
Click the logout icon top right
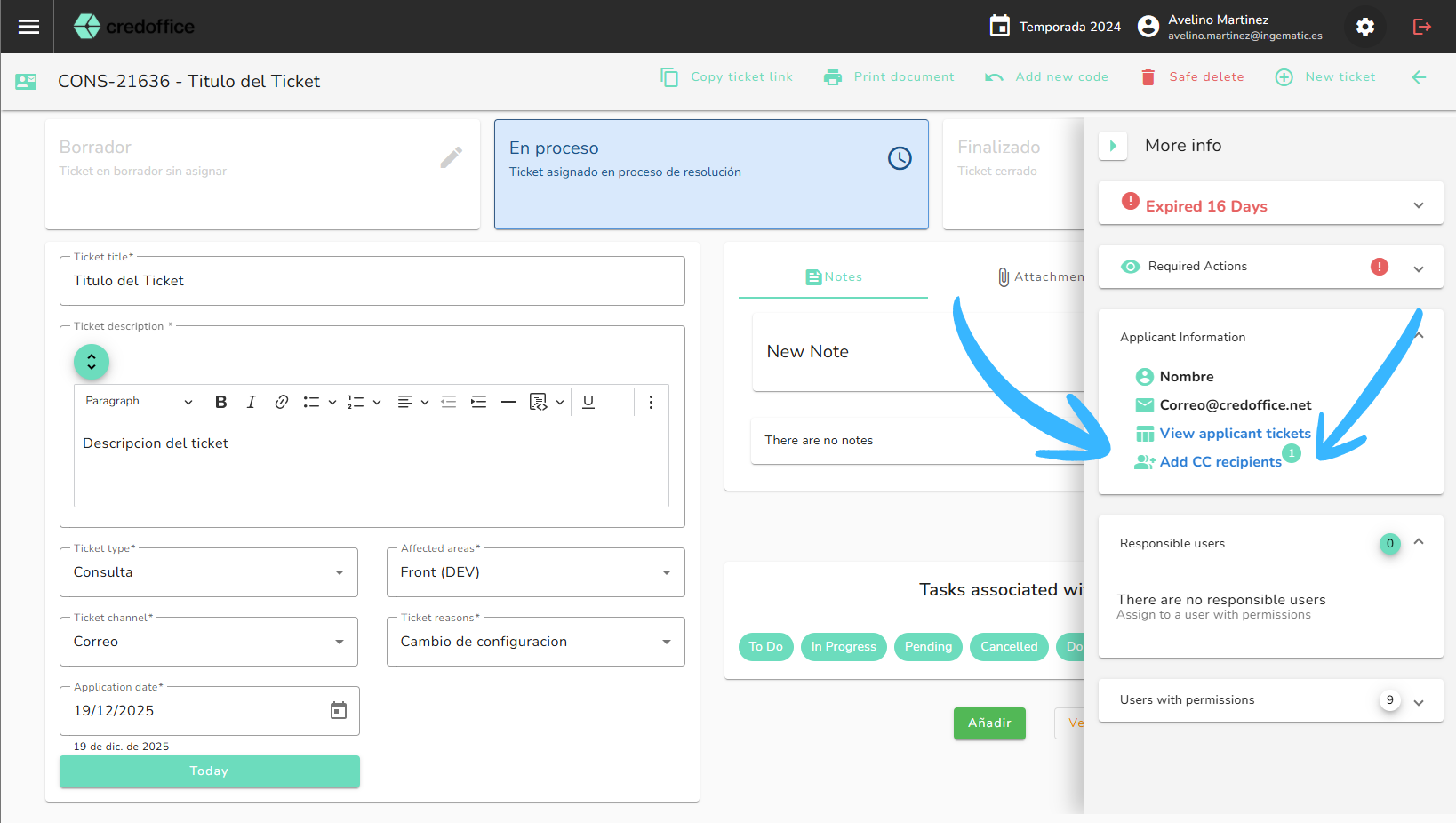(x=1421, y=27)
